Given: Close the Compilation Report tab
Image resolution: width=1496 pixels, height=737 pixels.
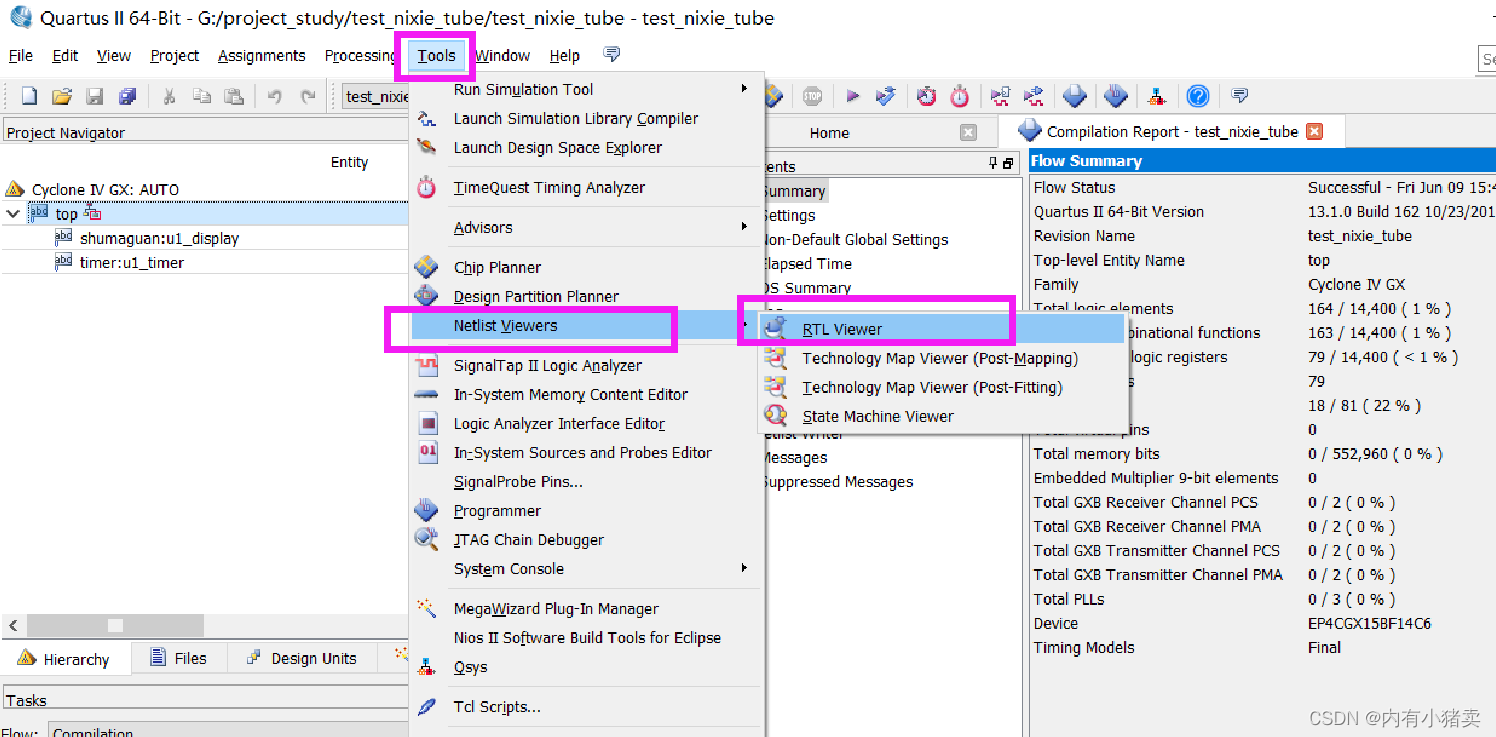Looking at the screenshot, I should 1315,131.
